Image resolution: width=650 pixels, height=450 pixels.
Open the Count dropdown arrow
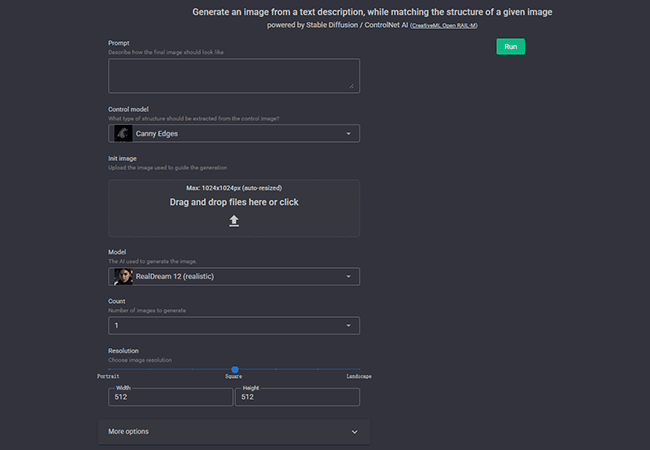click(348, 325)
